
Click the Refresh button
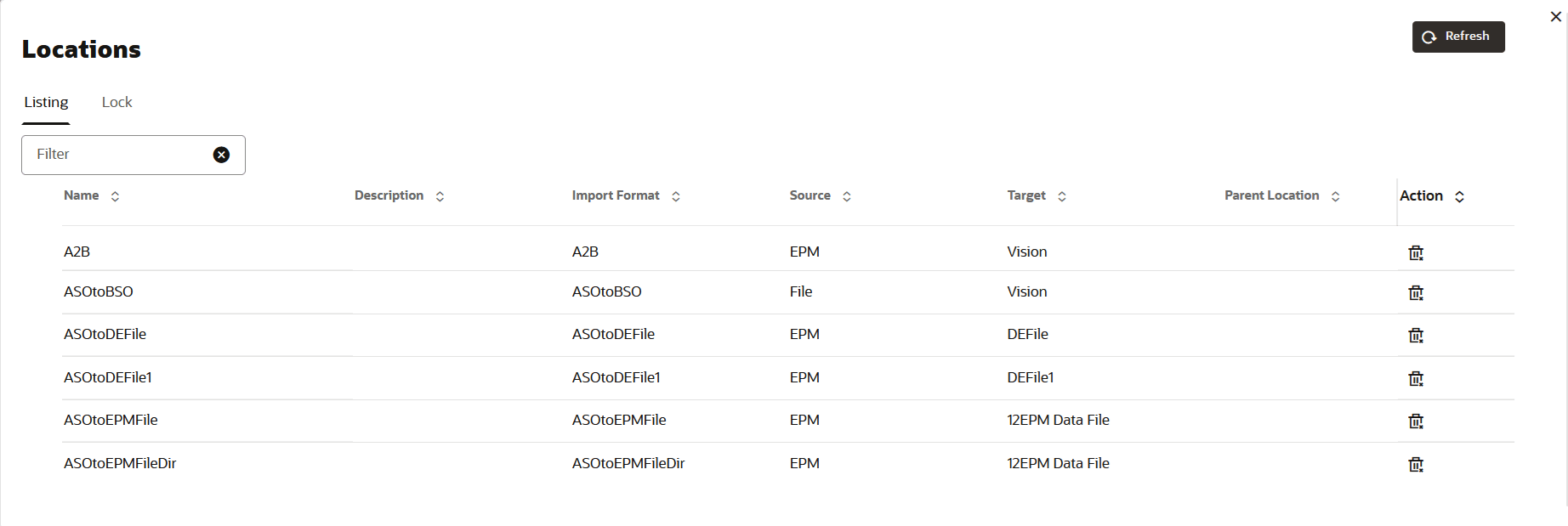click(x=1458, y=37)
